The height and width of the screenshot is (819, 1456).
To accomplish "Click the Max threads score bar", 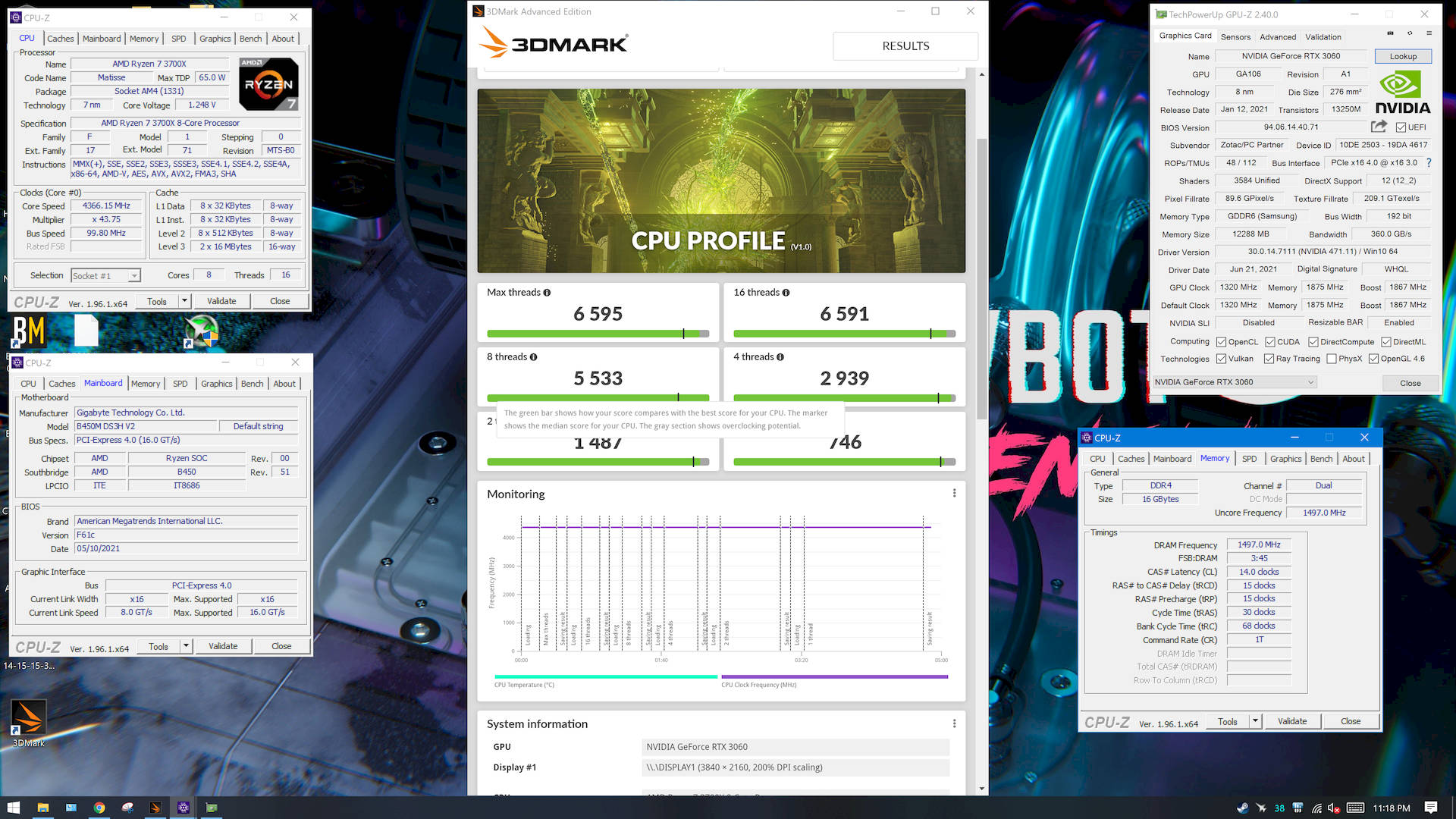I will pyautogui.click(x=598, y=334).
